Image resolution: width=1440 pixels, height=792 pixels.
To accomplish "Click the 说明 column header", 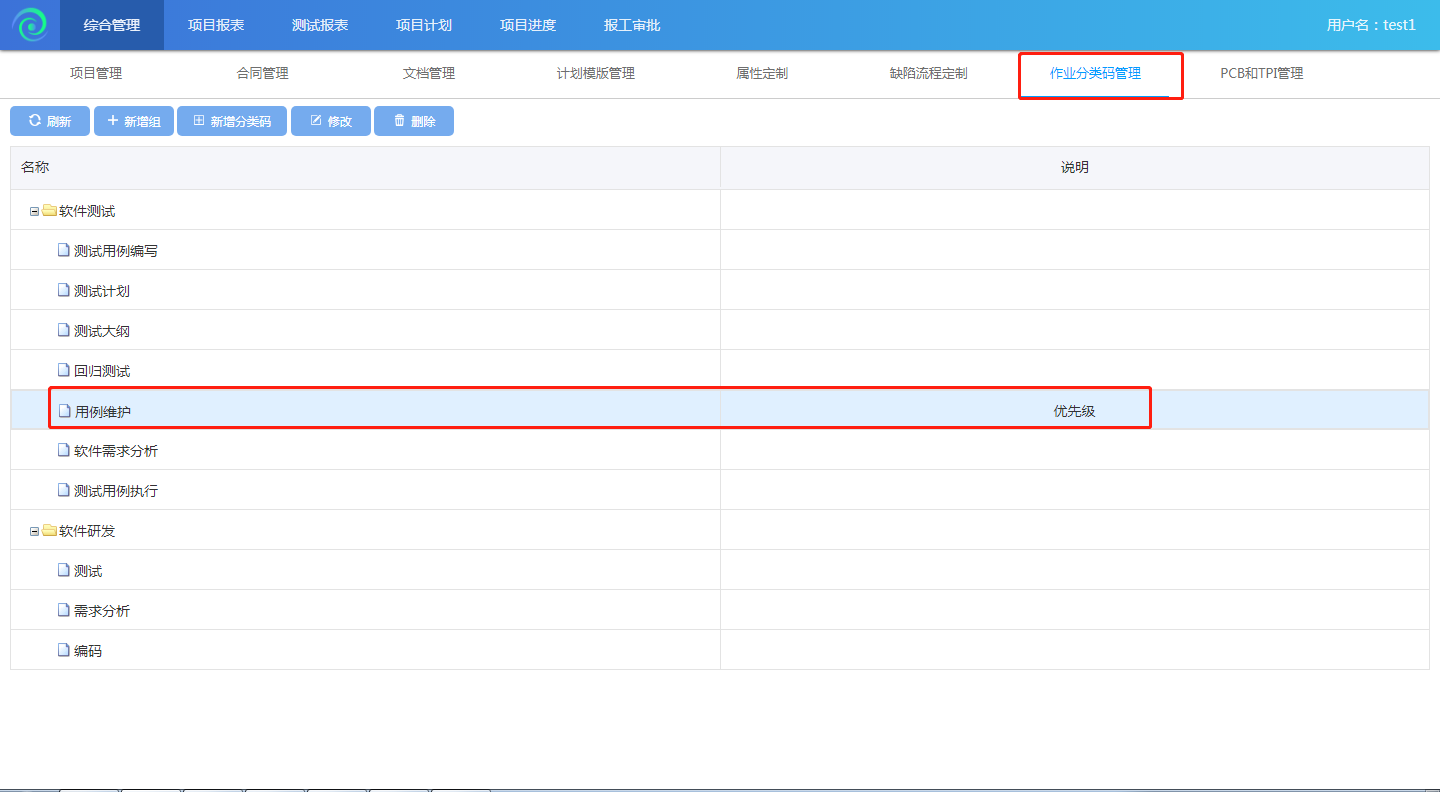I will pyautogui.click(x=1074, y=168).
